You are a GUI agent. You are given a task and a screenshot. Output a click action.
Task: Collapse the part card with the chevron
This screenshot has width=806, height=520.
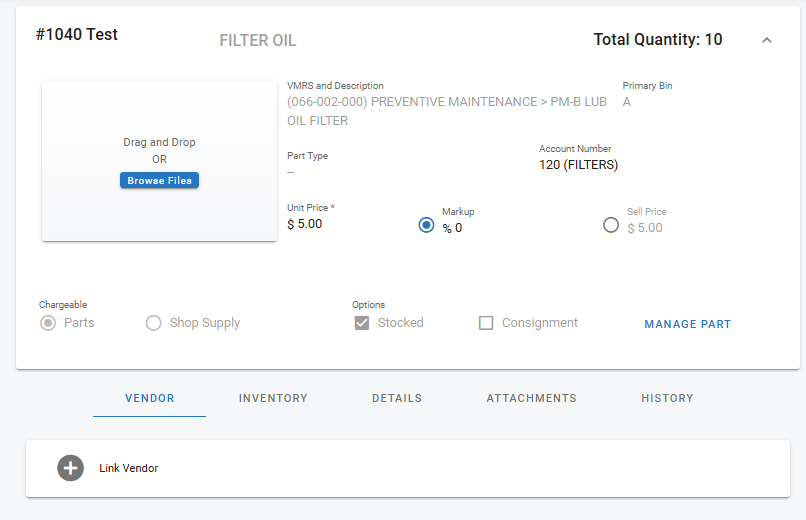[x=767, y=40]
